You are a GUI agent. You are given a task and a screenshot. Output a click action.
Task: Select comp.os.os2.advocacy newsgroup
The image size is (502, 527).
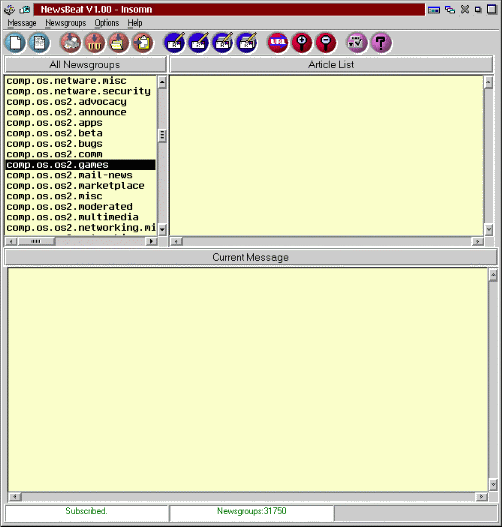point(80,102)
